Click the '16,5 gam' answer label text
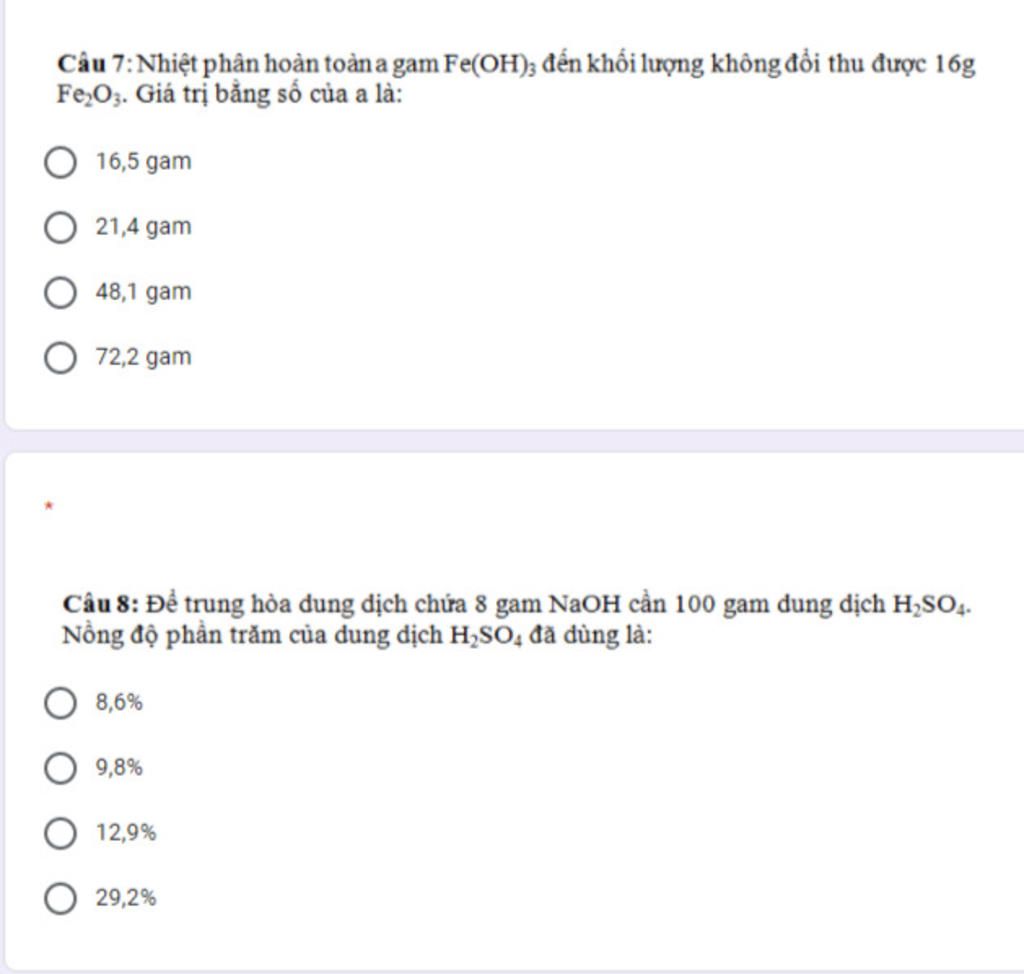Screen dimensions: 1024x974 coord(144,161)
